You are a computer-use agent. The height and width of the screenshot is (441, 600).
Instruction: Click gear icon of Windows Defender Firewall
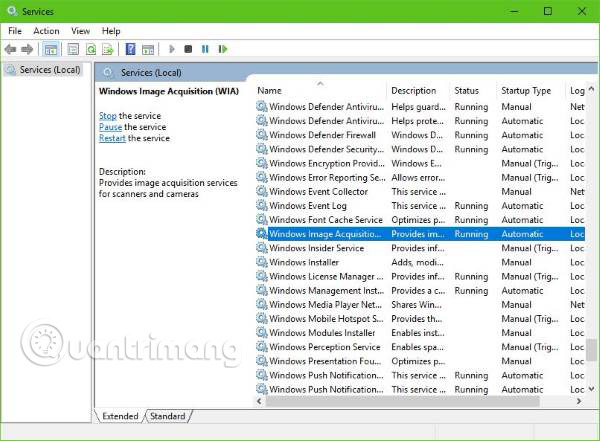[262, 135]
